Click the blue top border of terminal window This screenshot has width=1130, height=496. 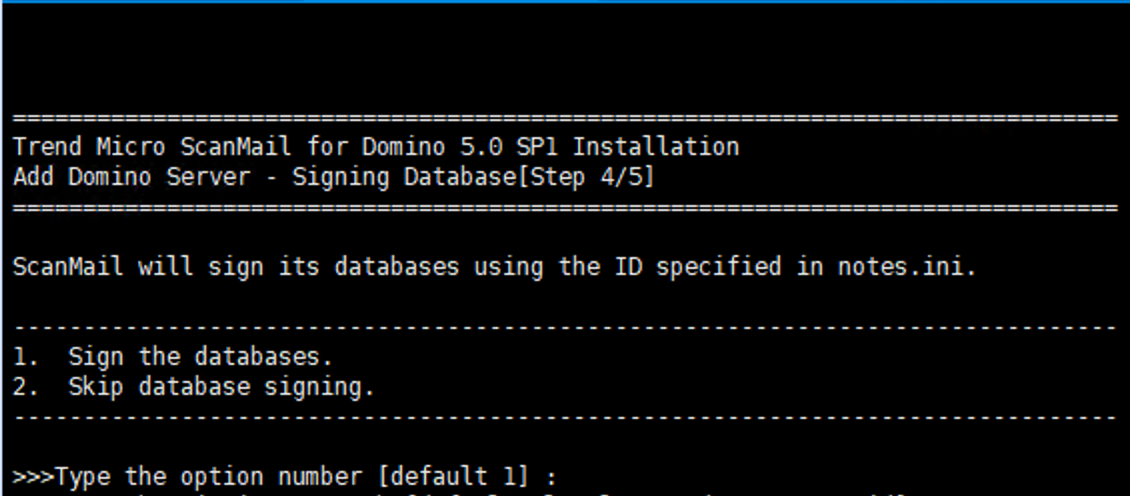[565, 2]
